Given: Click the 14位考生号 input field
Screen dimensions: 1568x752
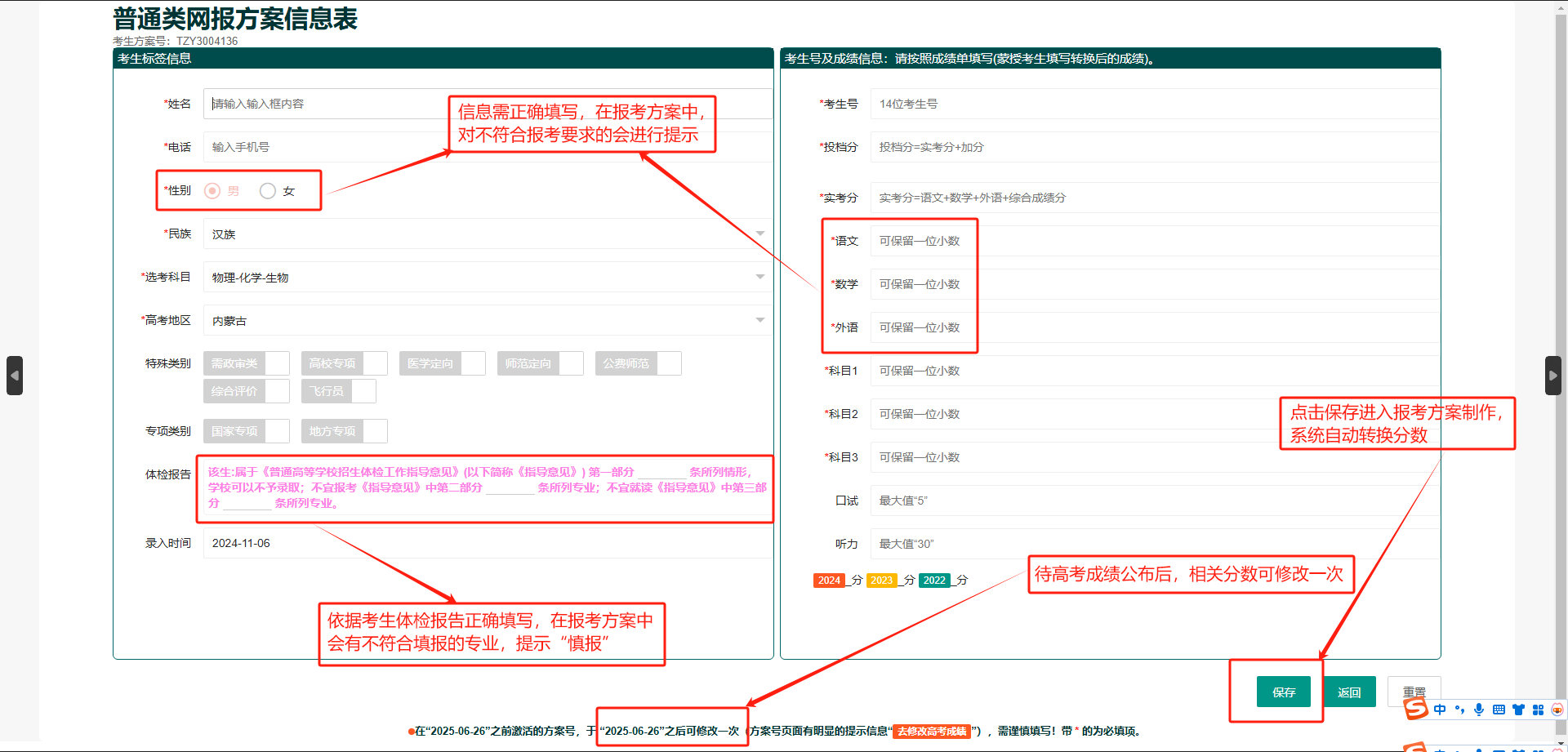Looking at the screenshot, I should [x=1153, y=104].
